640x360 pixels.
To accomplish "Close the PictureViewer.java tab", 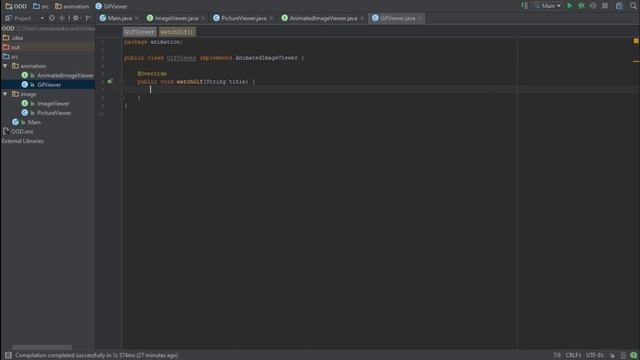I will [271, 18].
